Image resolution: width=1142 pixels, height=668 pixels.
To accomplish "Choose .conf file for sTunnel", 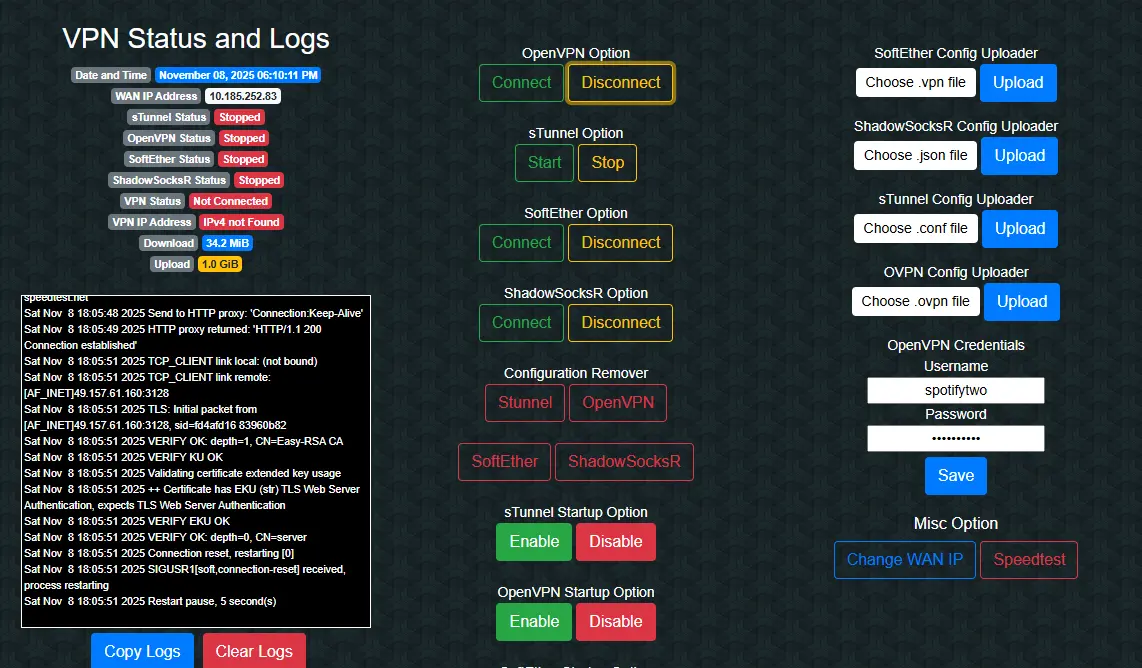I will 915,228.
